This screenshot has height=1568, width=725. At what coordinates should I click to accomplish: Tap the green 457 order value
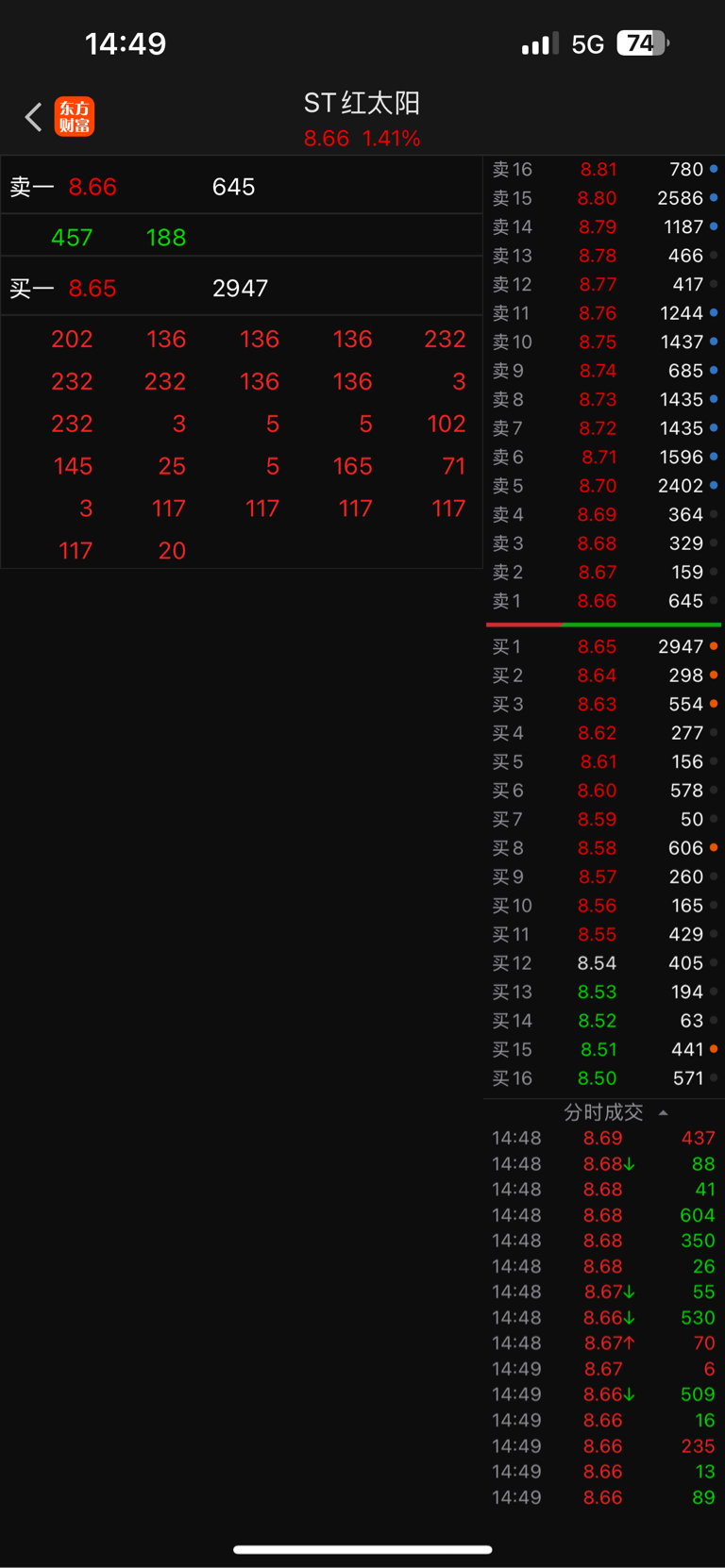(72, 238)
